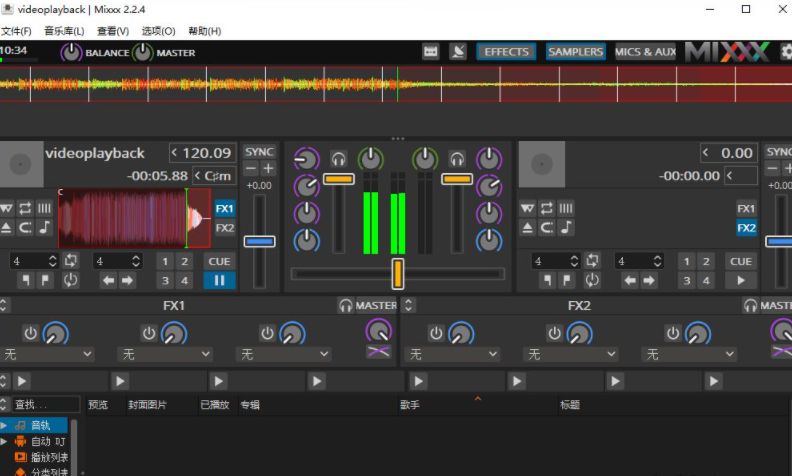
Task: Enable keylock music note on right deck
Action: point(566,228)
